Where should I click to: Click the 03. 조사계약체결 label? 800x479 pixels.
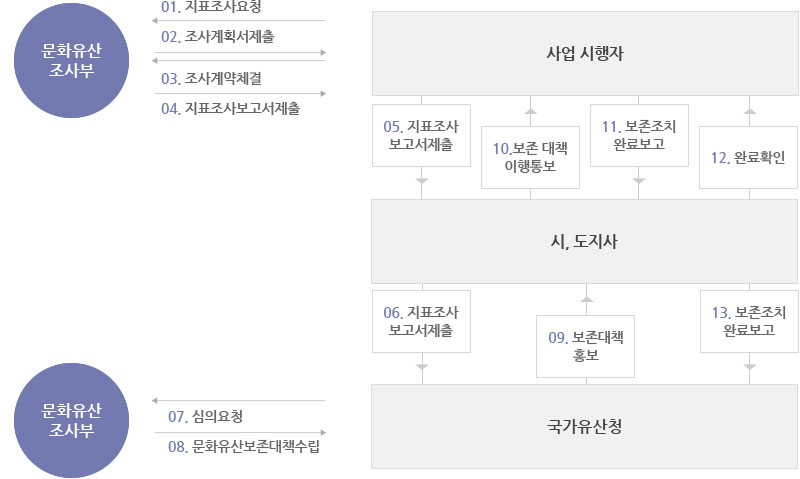(x=211, y=79)
